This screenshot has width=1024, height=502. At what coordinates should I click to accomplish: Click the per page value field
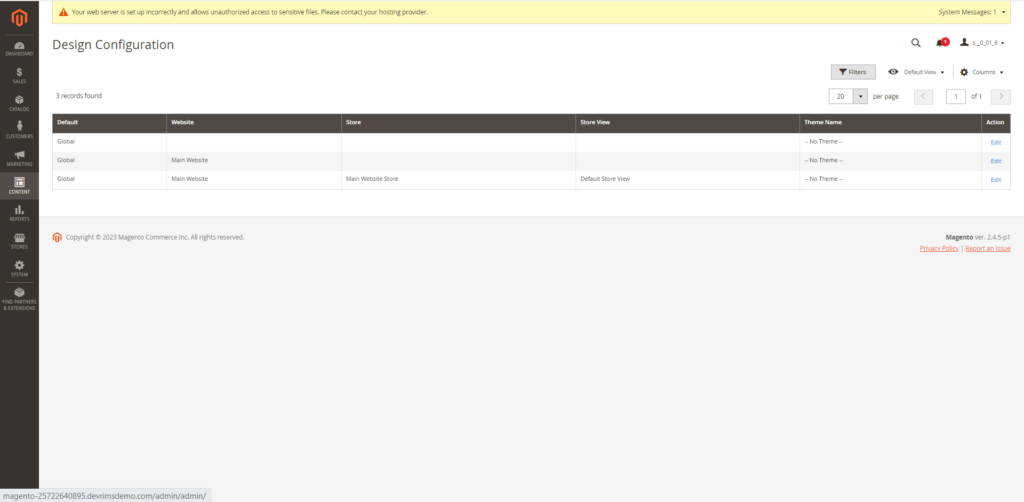pos(841,97)
